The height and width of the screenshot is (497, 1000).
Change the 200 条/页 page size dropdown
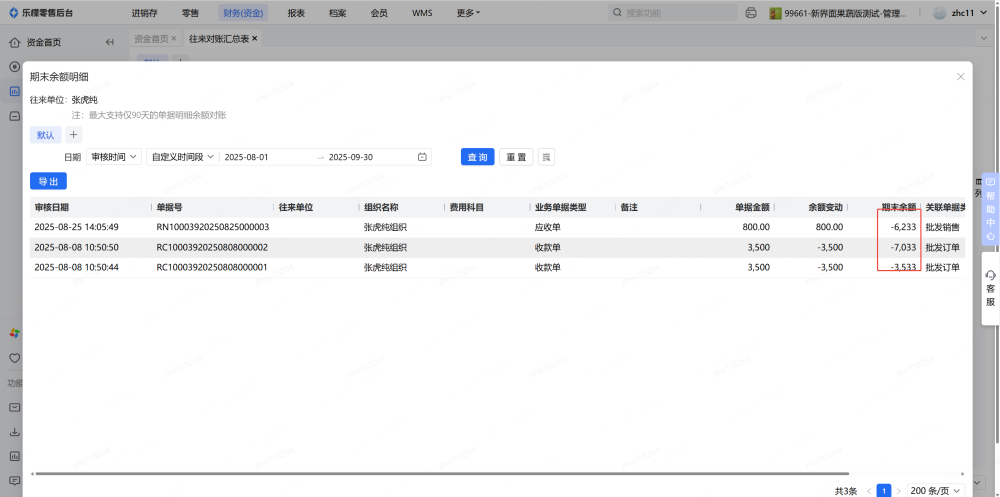pyautogui.click(x=936, y=491)
